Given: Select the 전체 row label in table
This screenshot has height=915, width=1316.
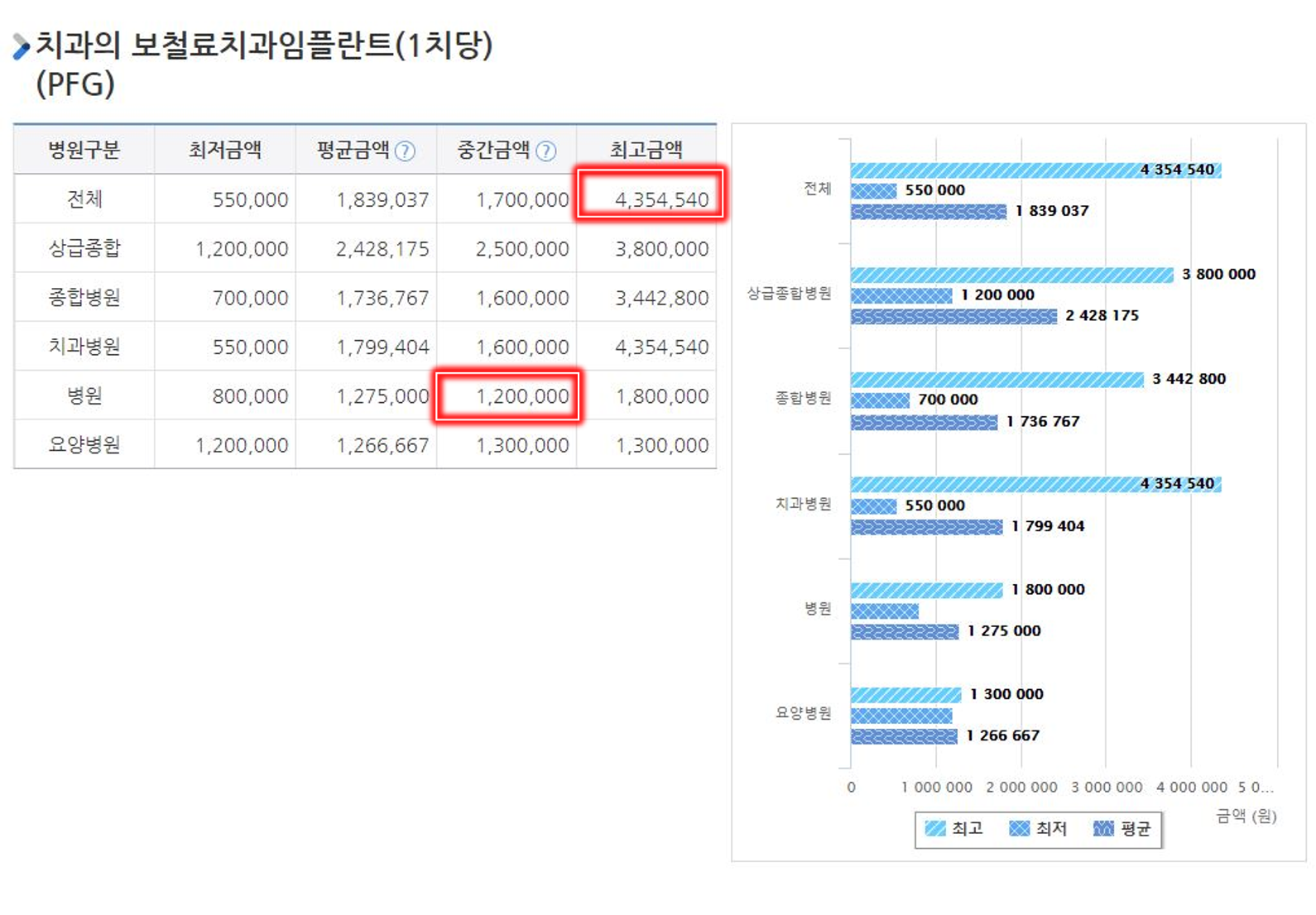Looking at the screenshot, I should click(x=84, y=199).
